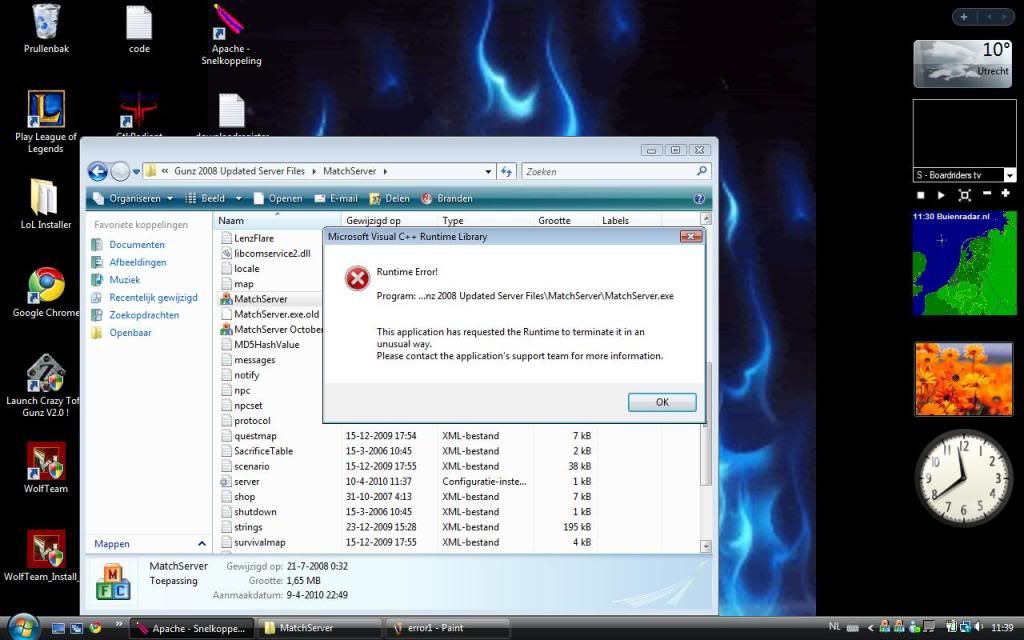Image resolution: width=1024 pixels, height=640 pixels.
Task: Expand the Mappen folders pane
Action: coord(201,544)
